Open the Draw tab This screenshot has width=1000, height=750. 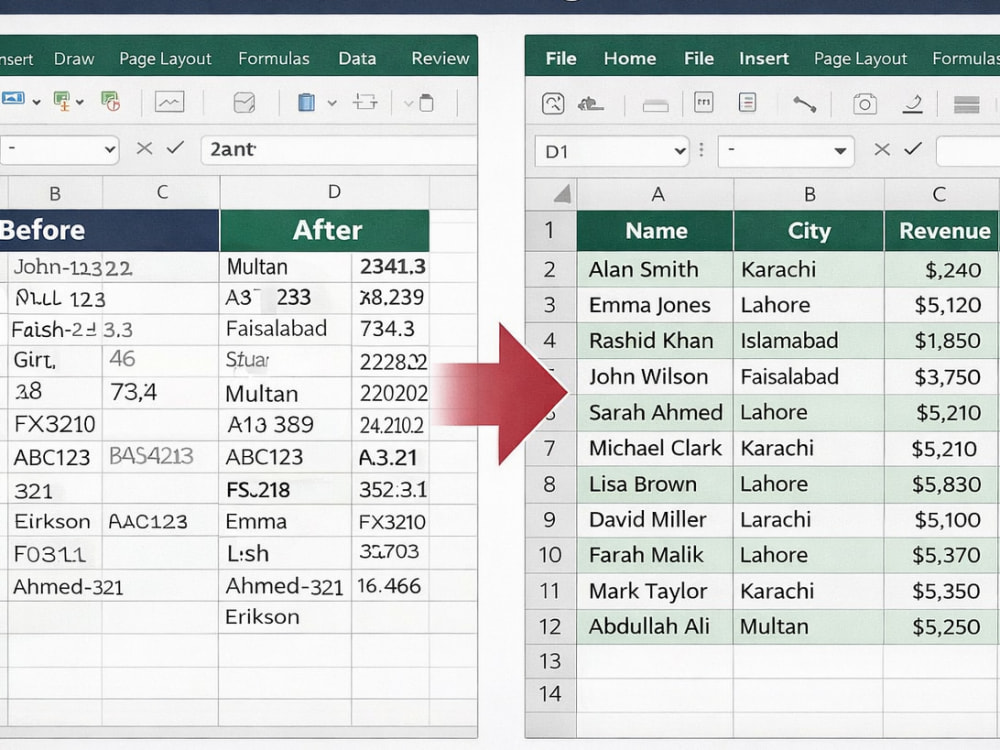[74, 59]
